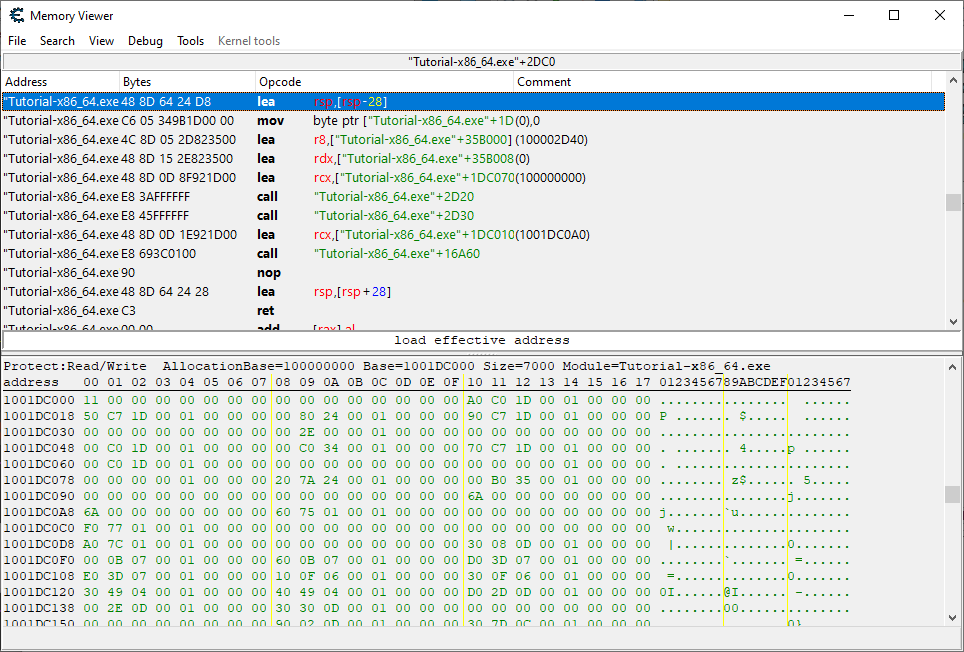This screenshot has height=652, width=964.
Task: Click the hex view vertical scrollbar thumb
Action: click(x=953, y=495)
